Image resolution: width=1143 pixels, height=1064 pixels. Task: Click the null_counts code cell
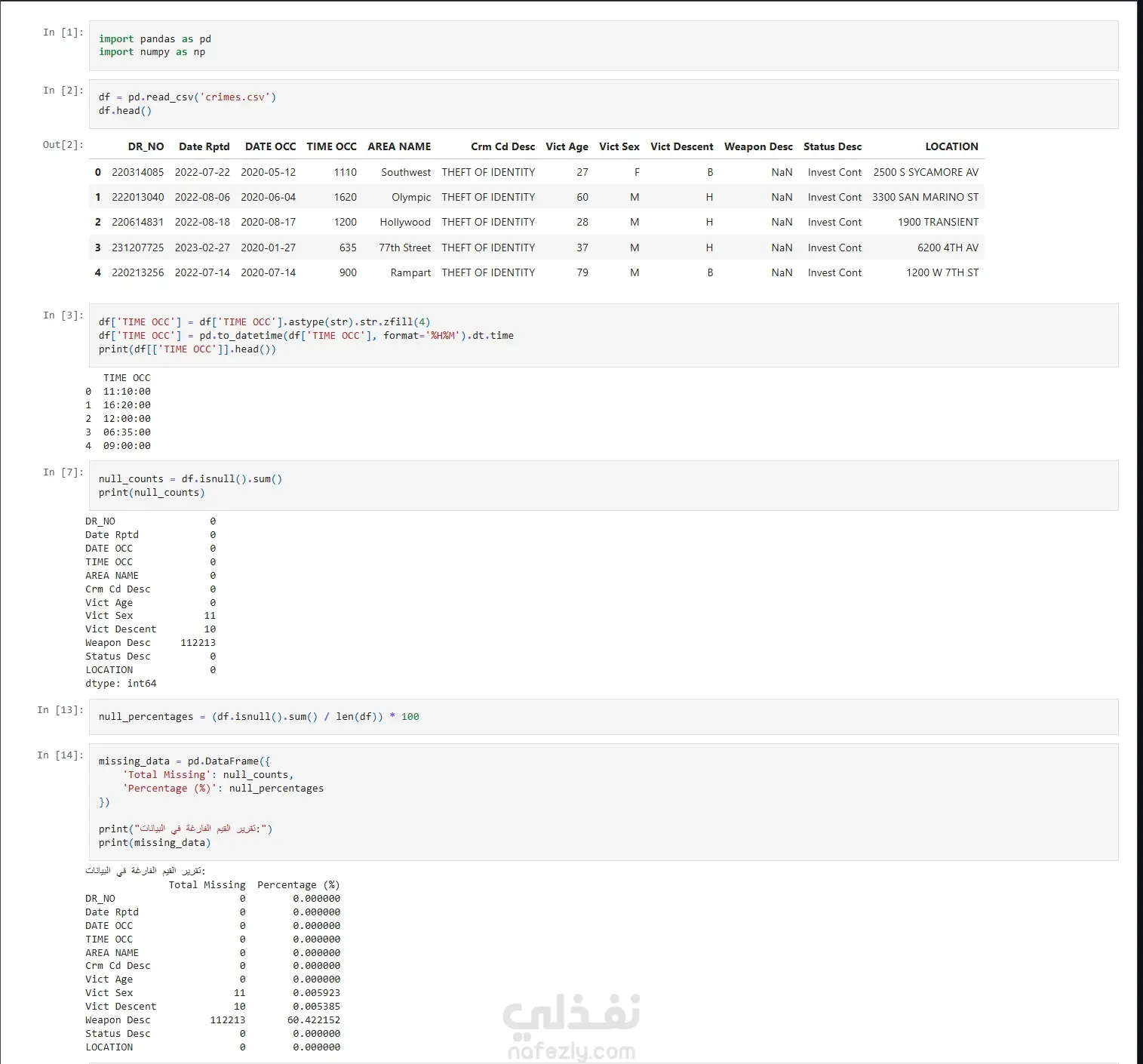604,486
